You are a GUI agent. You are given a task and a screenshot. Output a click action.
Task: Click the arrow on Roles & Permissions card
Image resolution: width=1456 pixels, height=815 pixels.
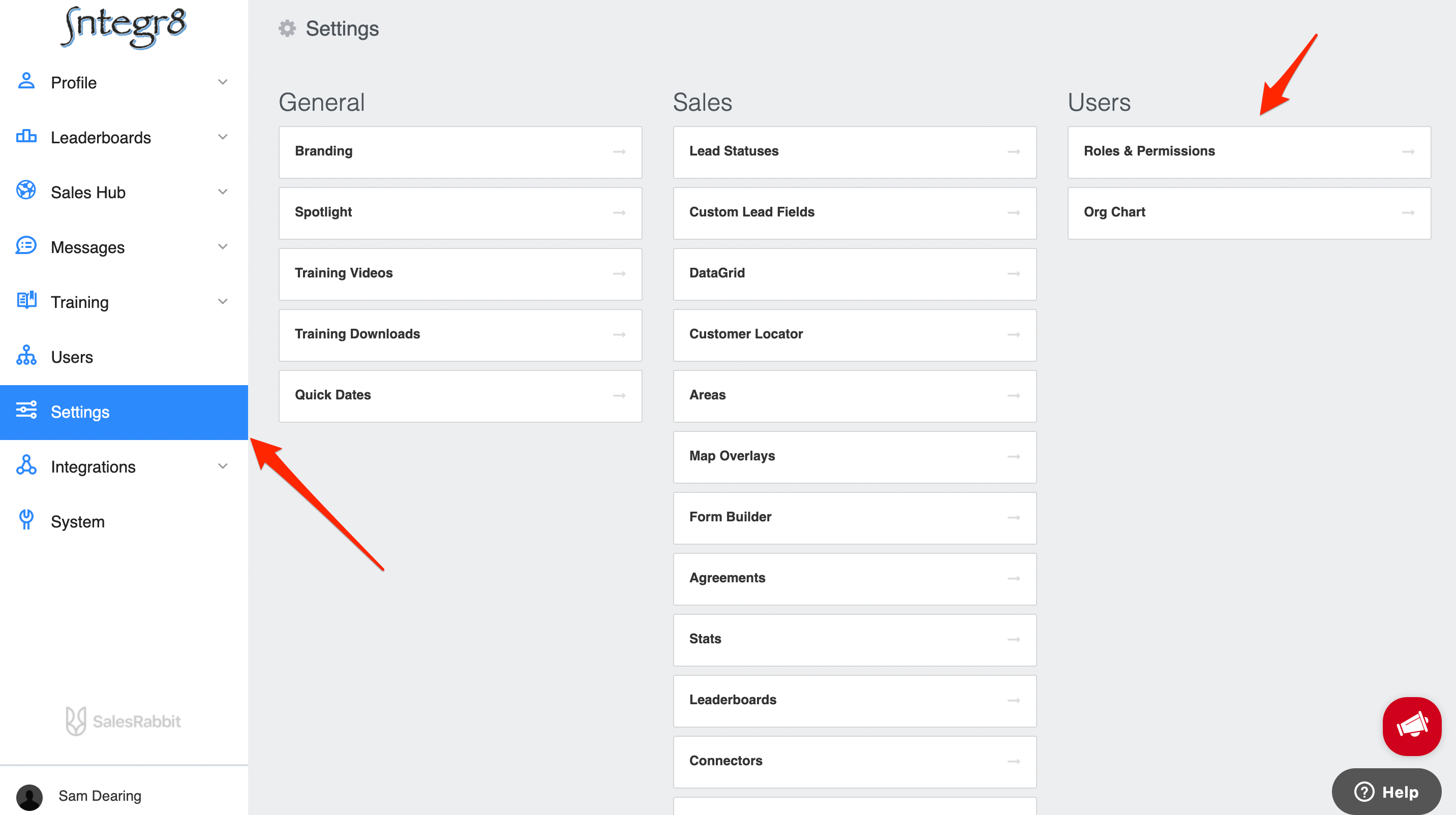(x=1408, y=152)
